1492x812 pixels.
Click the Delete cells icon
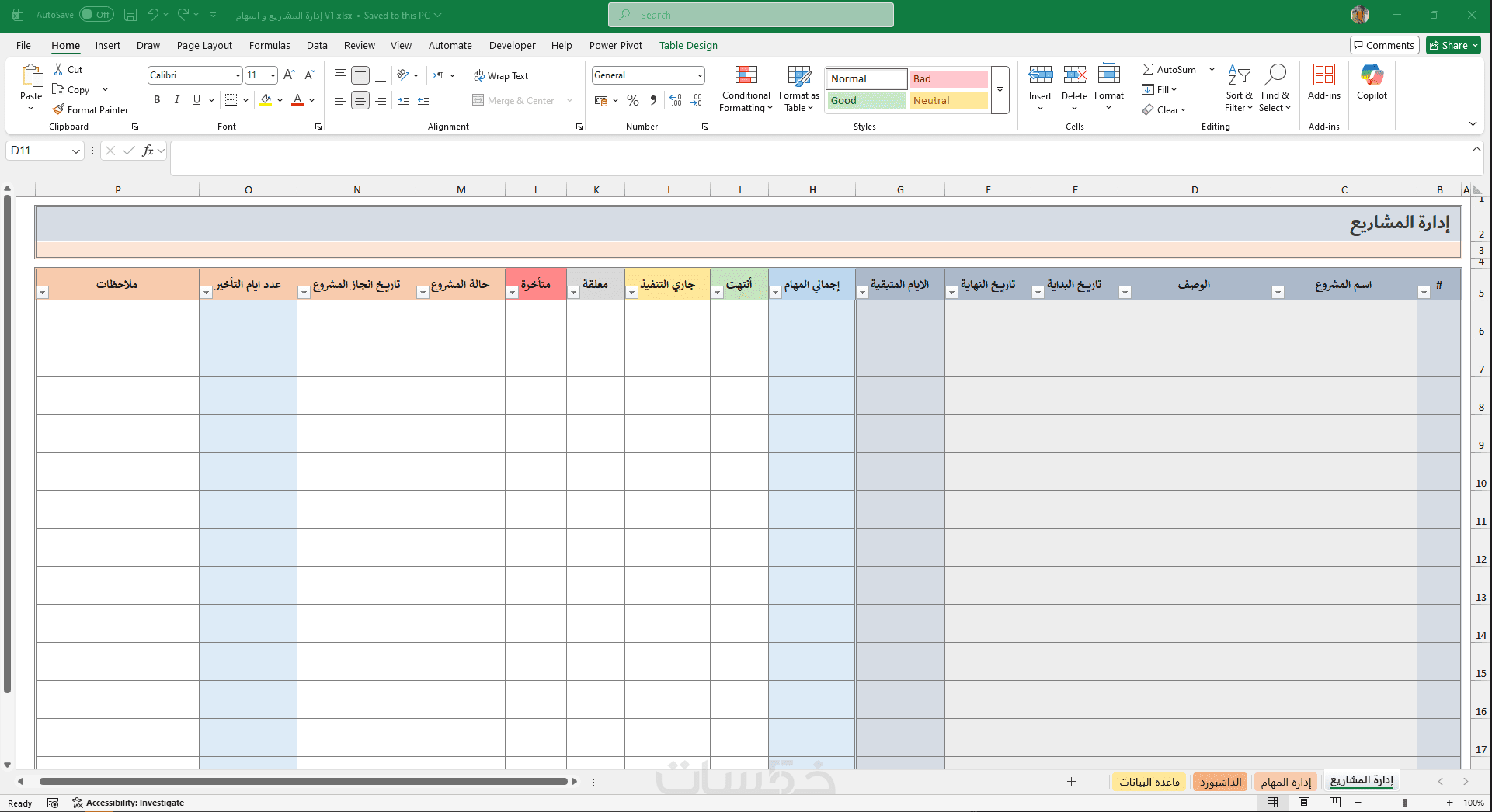click(1074, 75)
